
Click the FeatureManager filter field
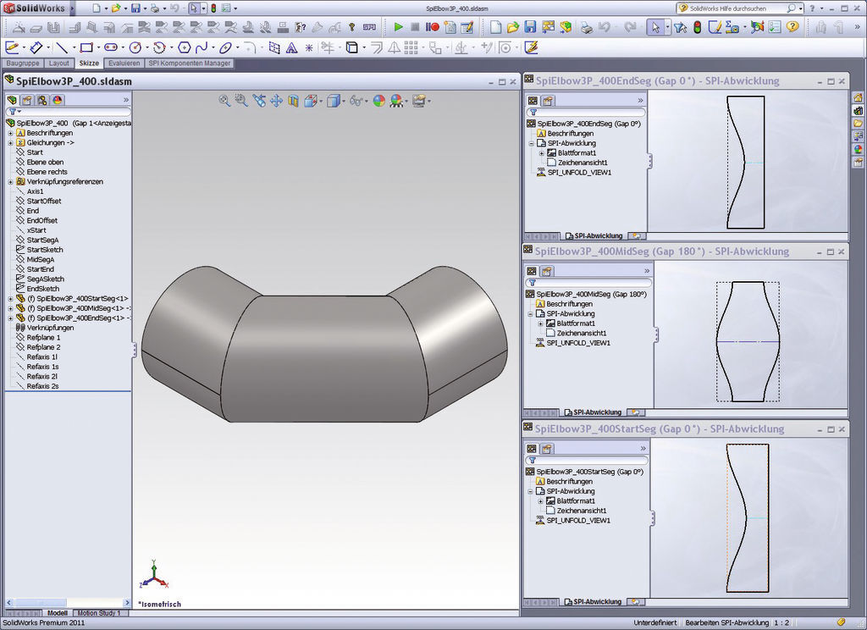[68, 112]
